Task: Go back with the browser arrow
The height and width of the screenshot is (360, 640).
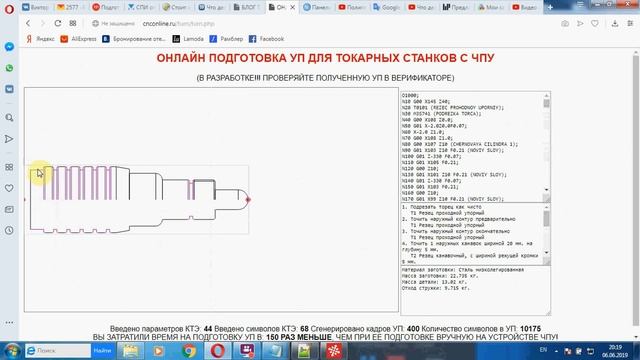Action: click(28, 23)
